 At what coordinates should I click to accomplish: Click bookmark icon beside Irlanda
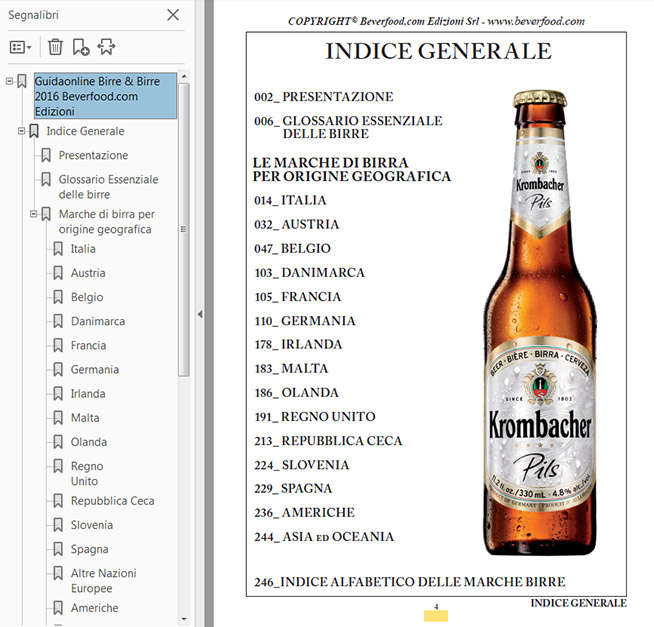pos(58,394)
